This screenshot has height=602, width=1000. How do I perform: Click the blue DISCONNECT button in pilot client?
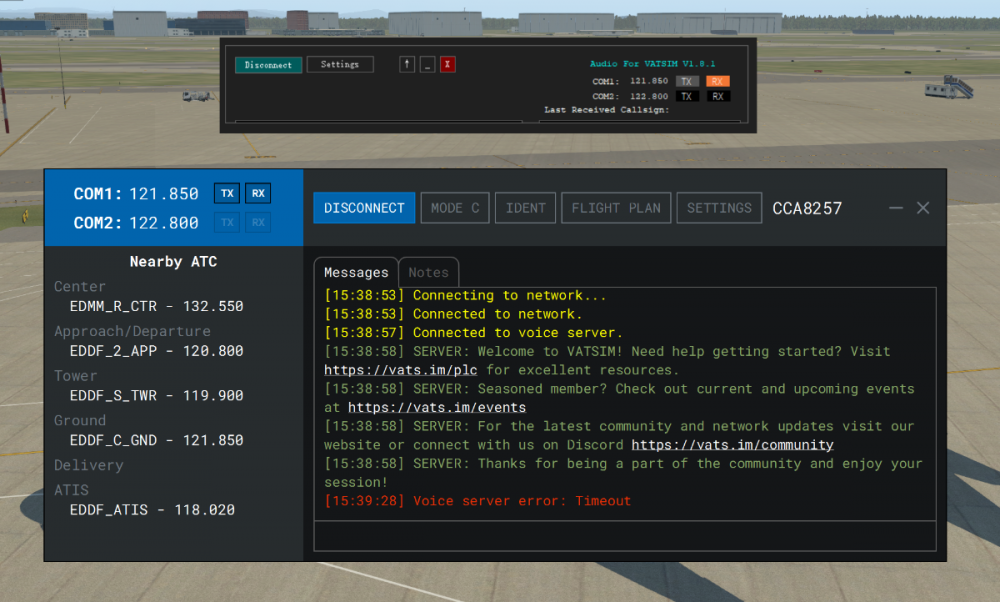click(x=364, y=208)
